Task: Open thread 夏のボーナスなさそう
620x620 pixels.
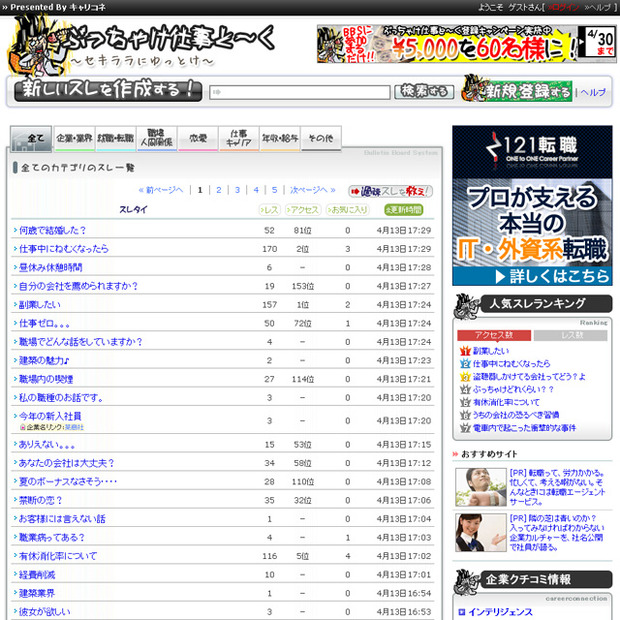Action: 68,482
